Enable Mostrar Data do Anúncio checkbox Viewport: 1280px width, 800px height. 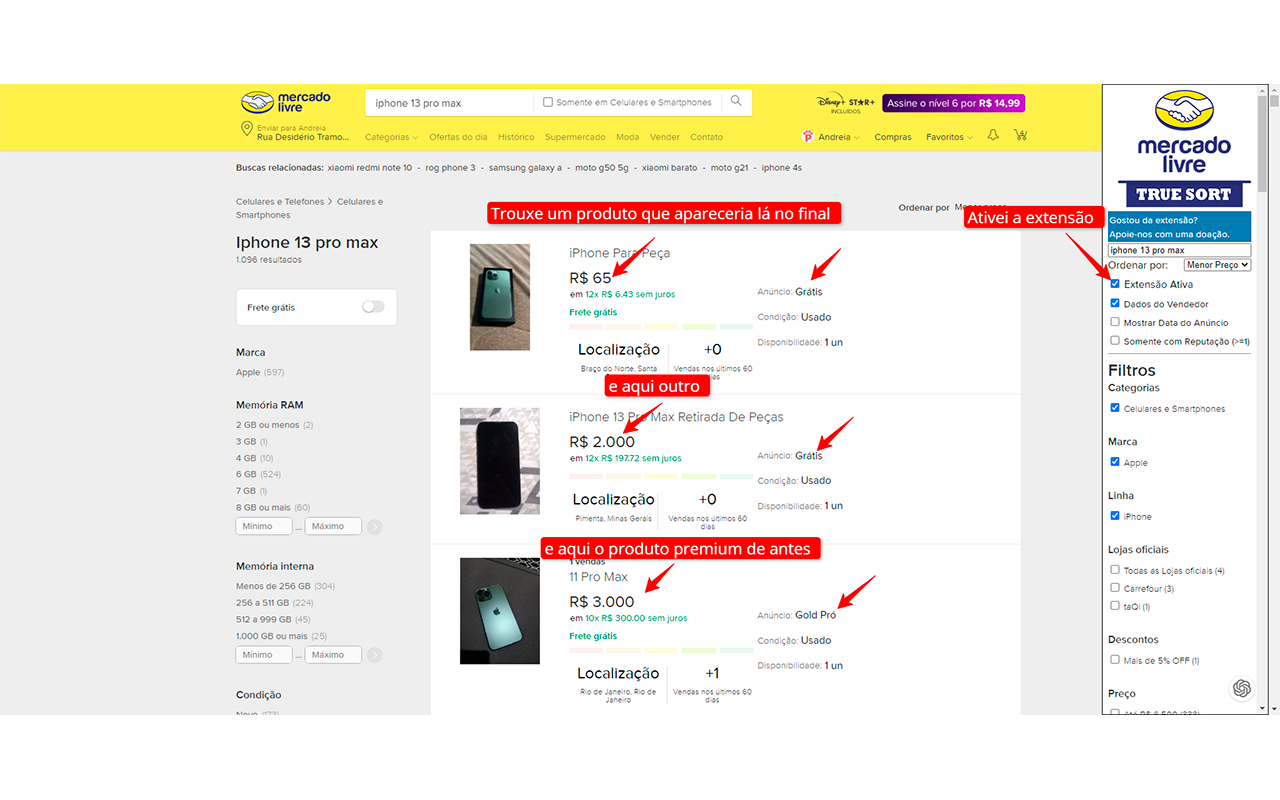1115,322
